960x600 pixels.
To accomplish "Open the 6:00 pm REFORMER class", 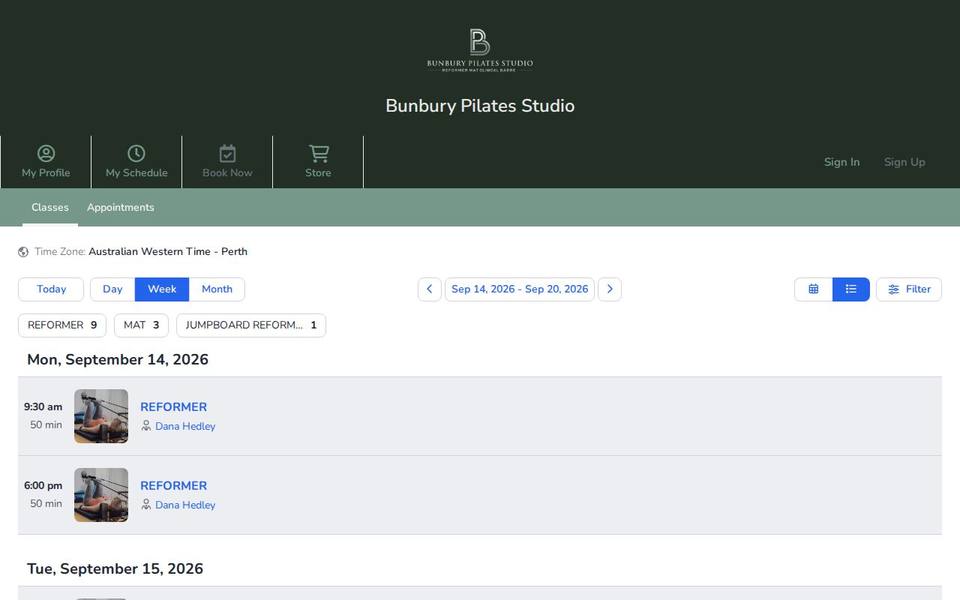I will click(x=174, y=486).
